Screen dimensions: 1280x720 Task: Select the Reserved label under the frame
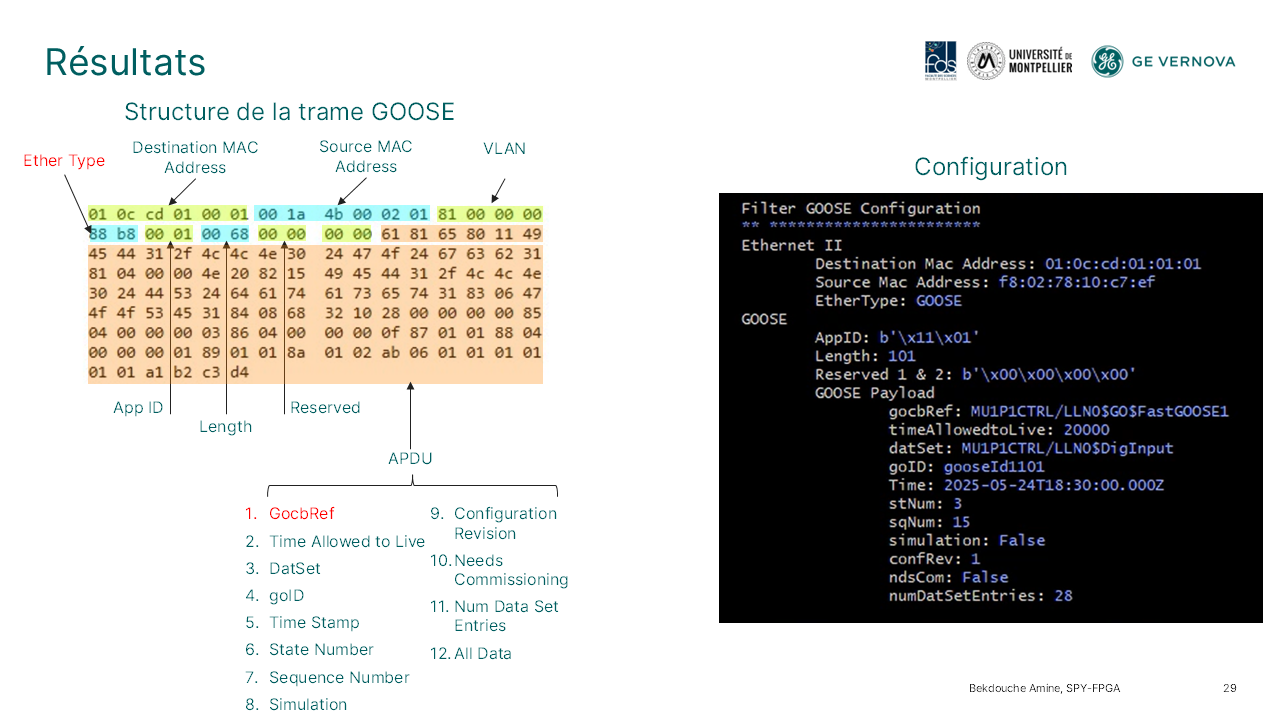pyautogui.click(x=325, y=408)
